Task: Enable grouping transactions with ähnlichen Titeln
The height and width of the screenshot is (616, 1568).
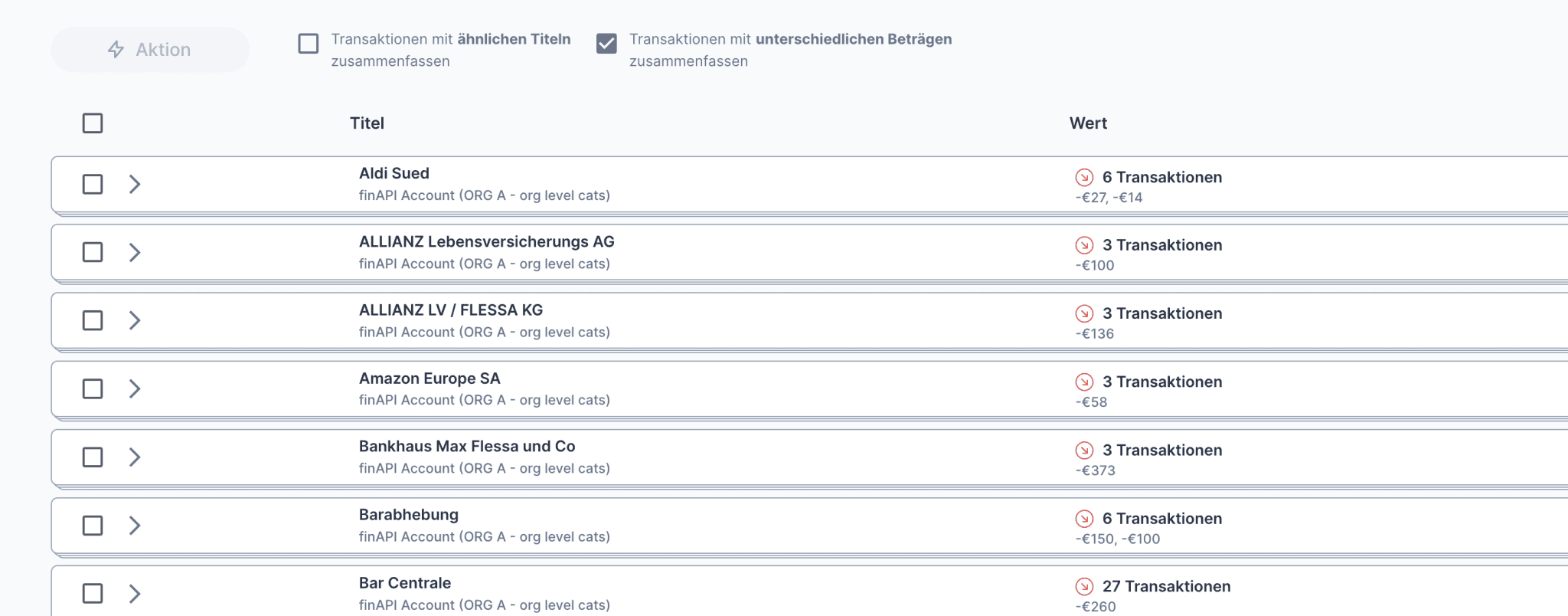Action: tap(309, 44)
